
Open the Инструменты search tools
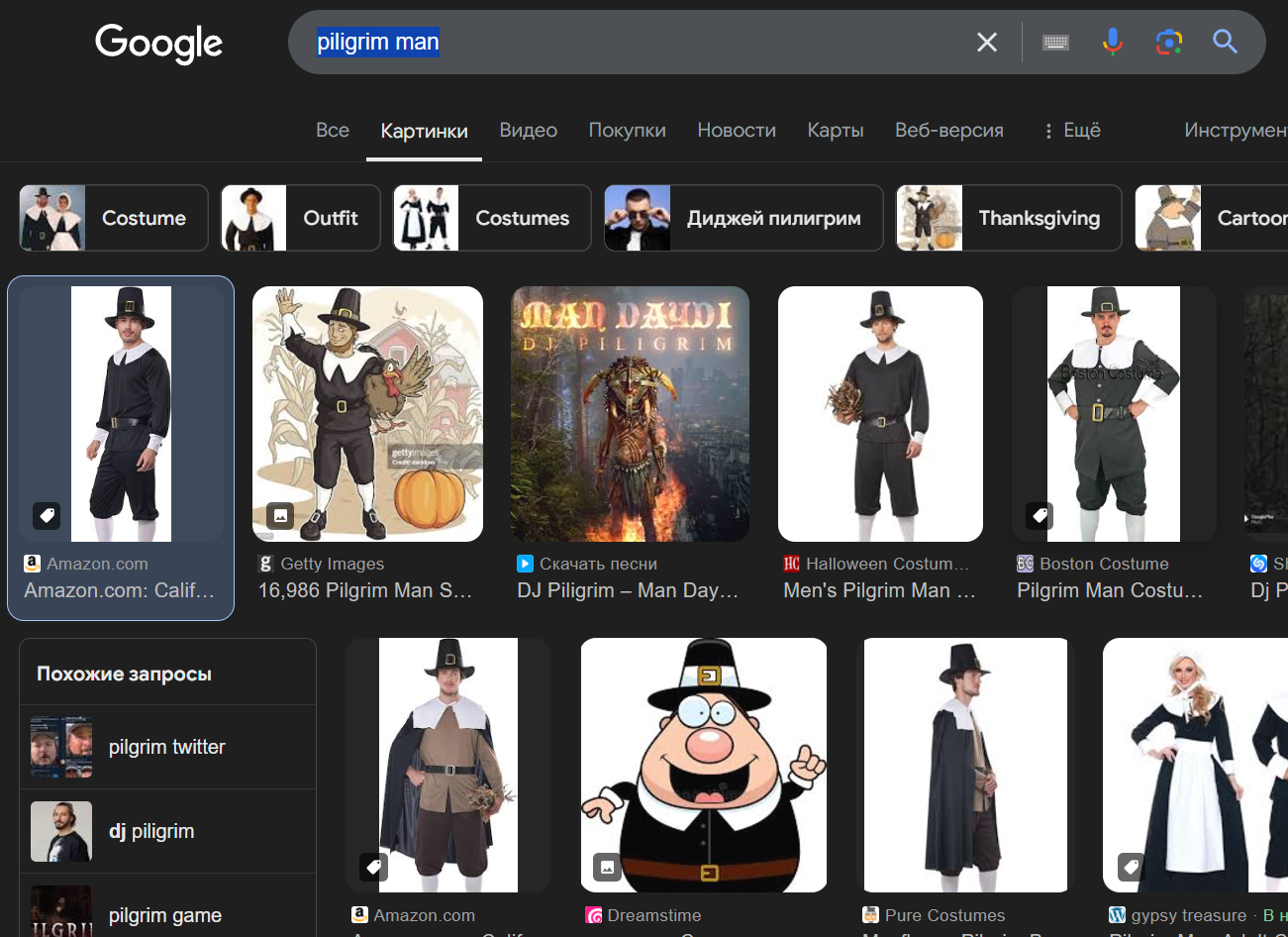click(x=1236, y=130)
